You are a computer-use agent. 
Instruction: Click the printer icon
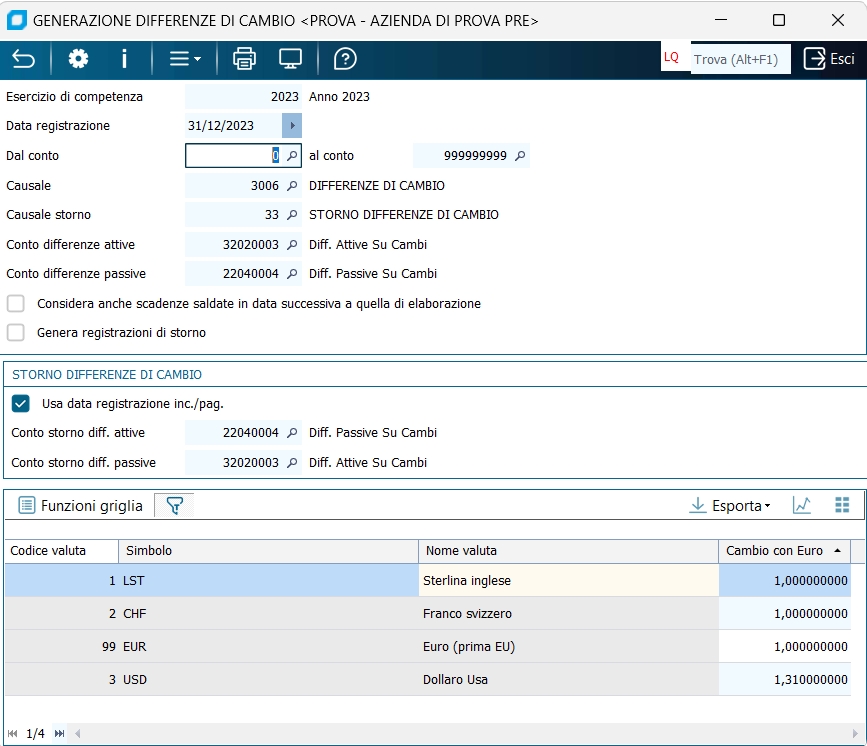tap(244, 59)
